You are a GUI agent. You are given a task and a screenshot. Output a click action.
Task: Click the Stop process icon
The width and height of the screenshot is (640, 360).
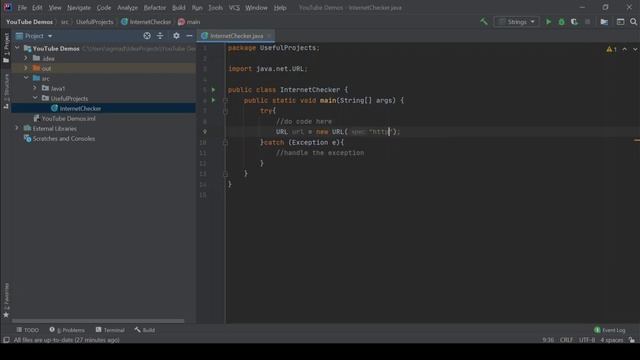pyautogui.click(x=587, y=22)
